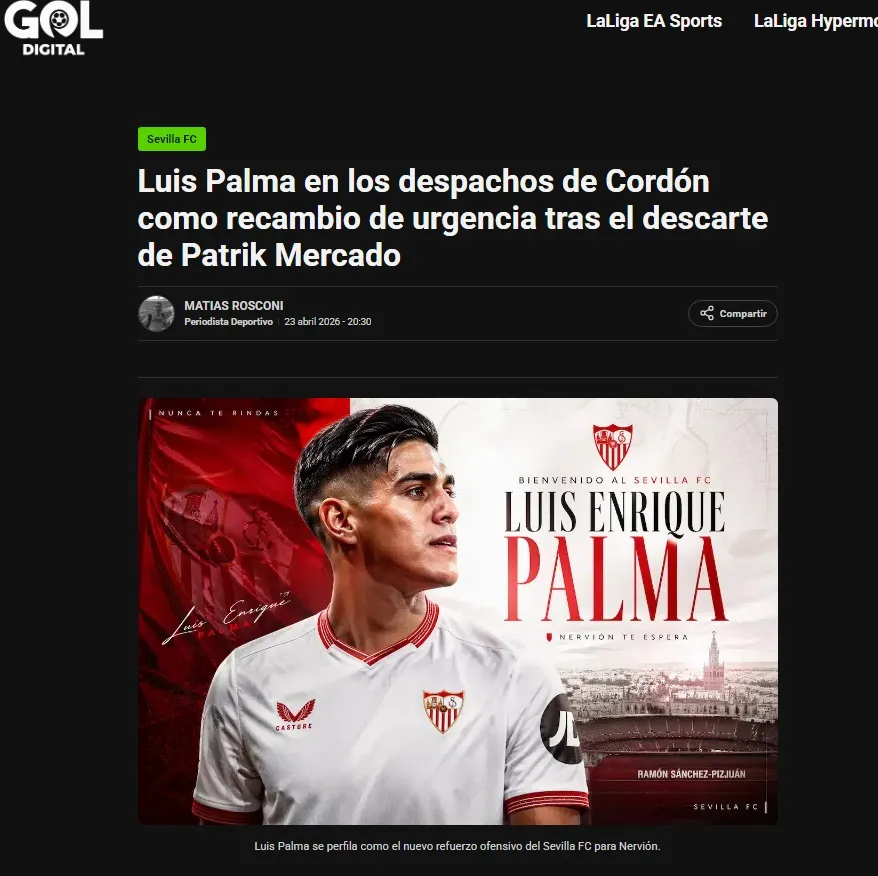Click the green Sevilla FC category tag

[172, 139]
